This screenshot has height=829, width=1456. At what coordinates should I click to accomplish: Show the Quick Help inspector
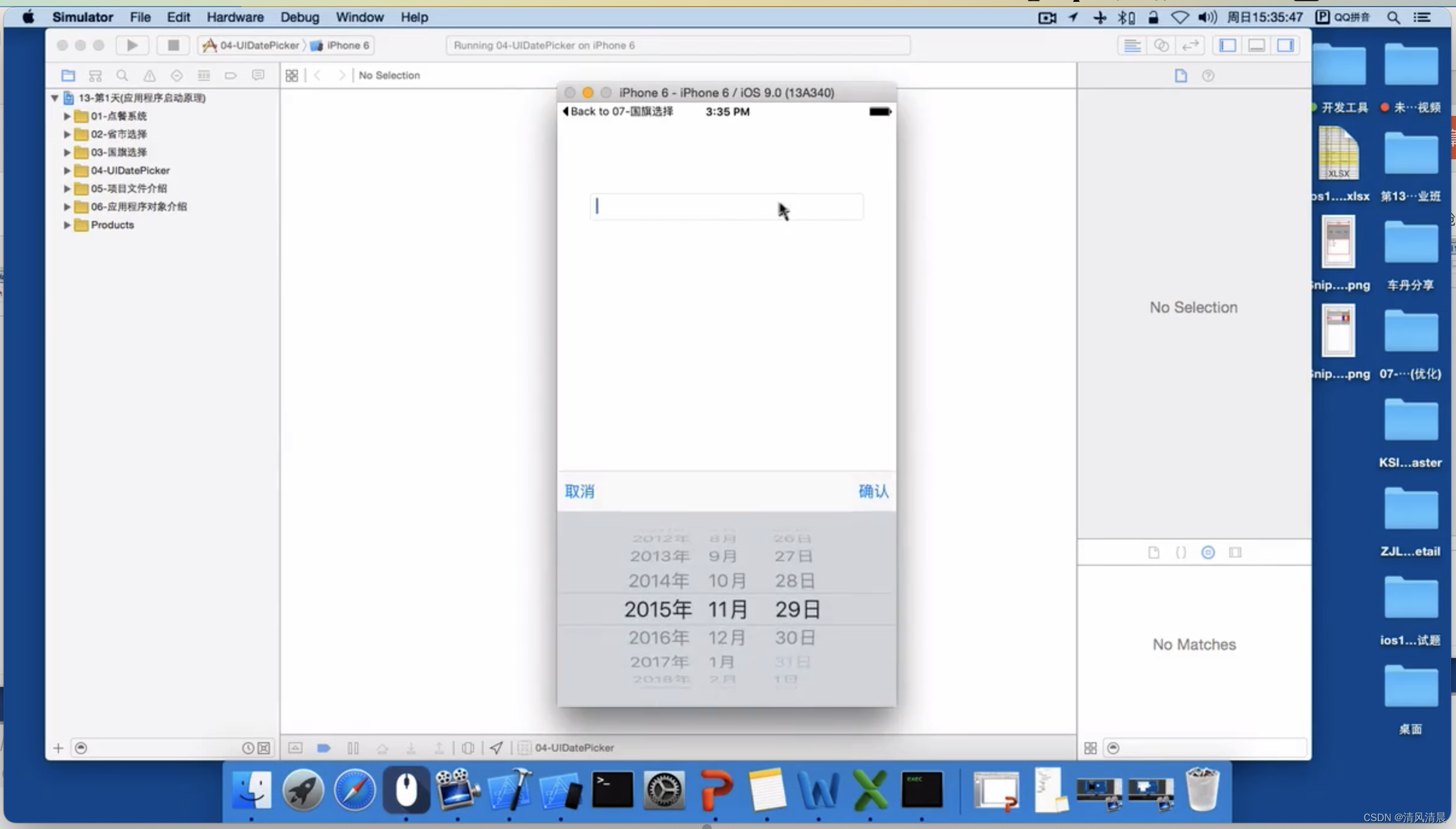[x=1208, y=75]
